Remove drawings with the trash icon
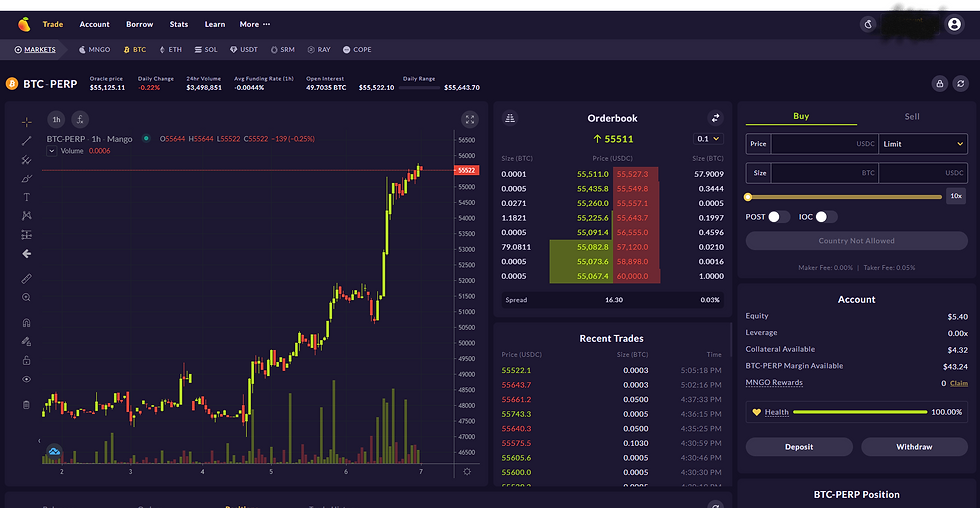 coord(26,405)
